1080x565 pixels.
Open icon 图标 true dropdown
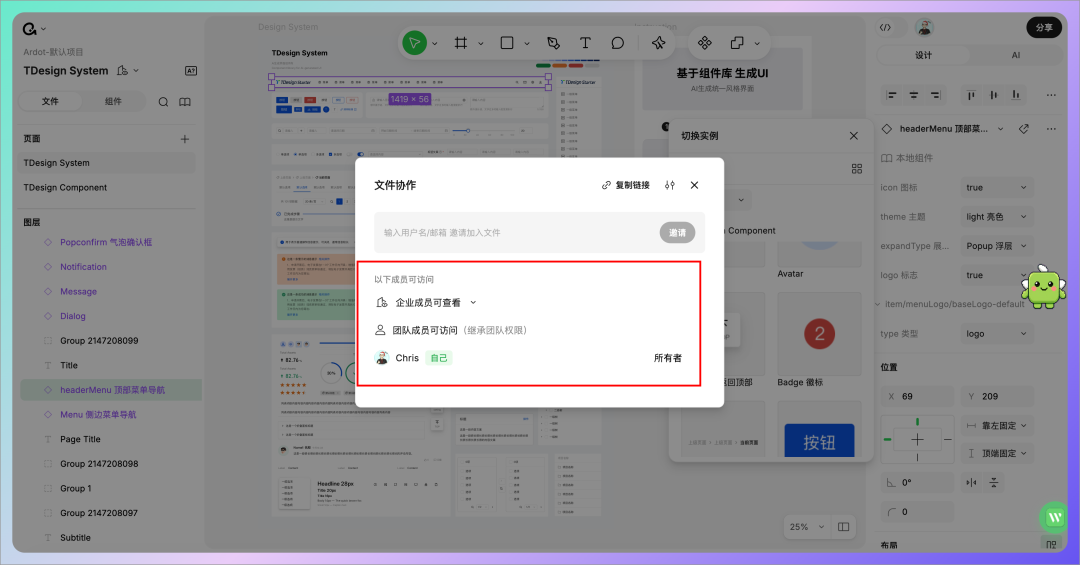point(997,187)
